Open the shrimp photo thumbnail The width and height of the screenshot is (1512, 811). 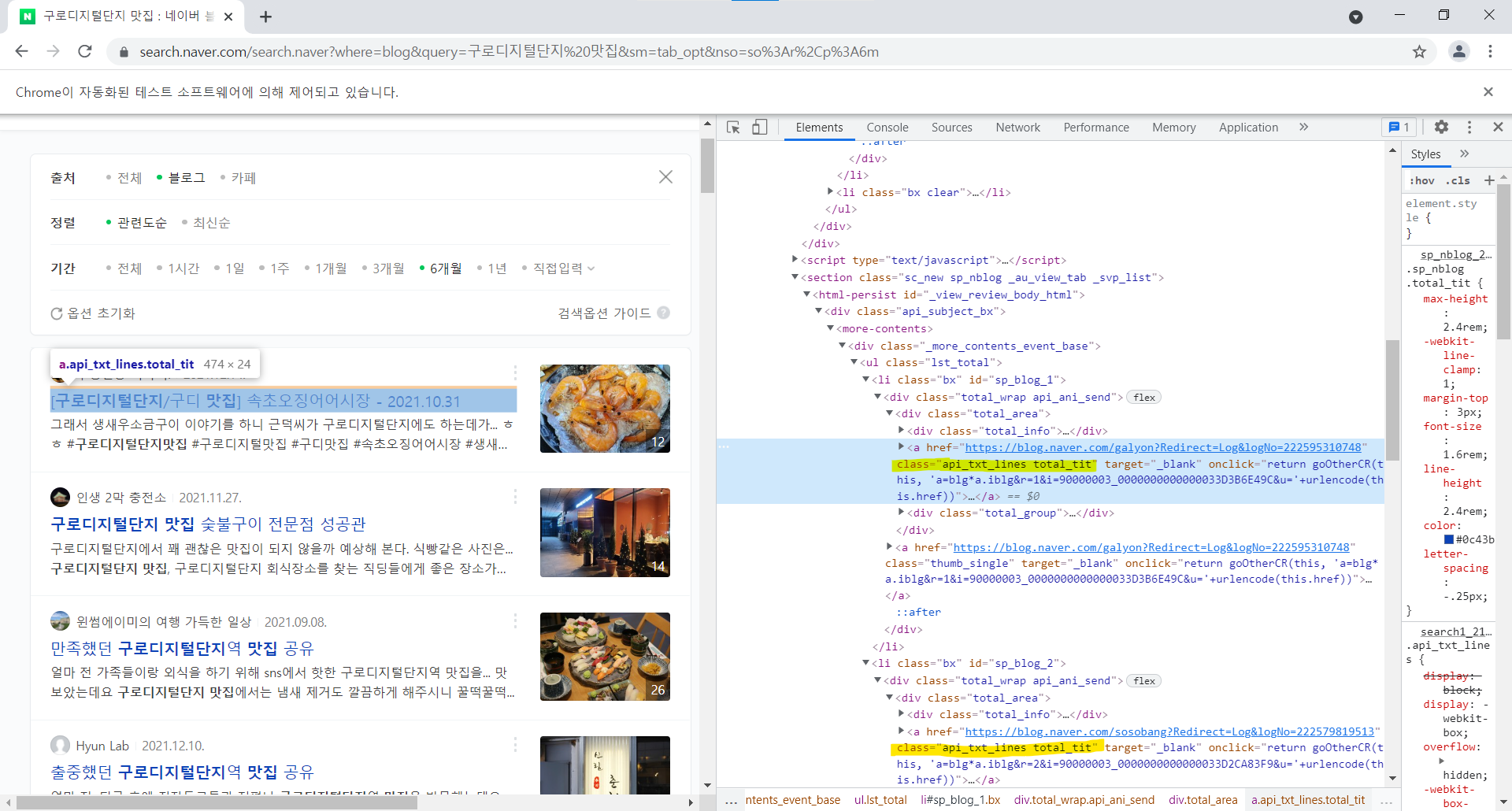pos(605,409)
